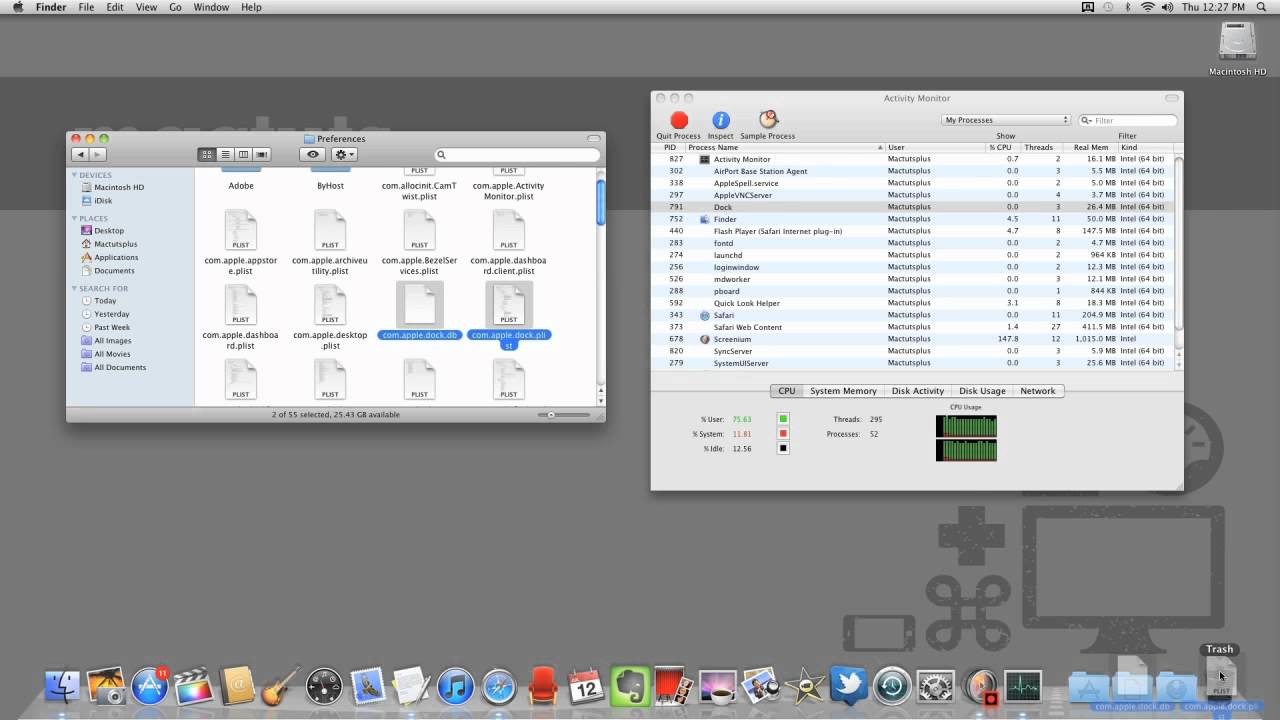Sort processes by the % CPU column

[x=1004, y=147]
